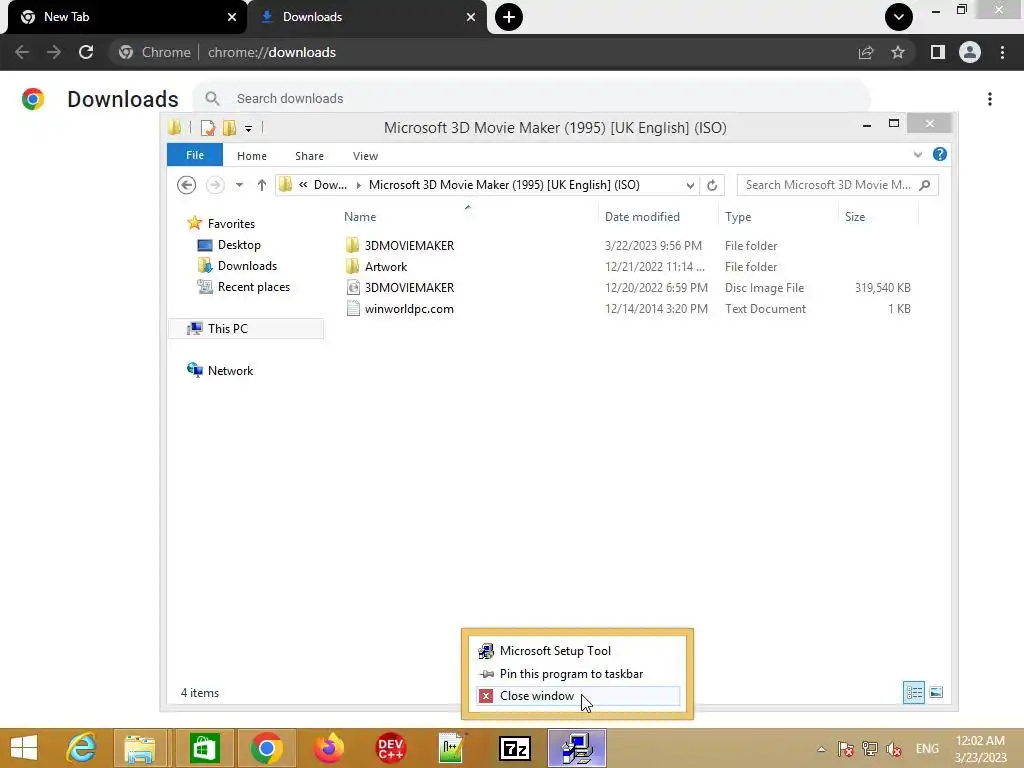
Task: Open Microsoft Setup Tool from jump list
Action: [577, 651]
